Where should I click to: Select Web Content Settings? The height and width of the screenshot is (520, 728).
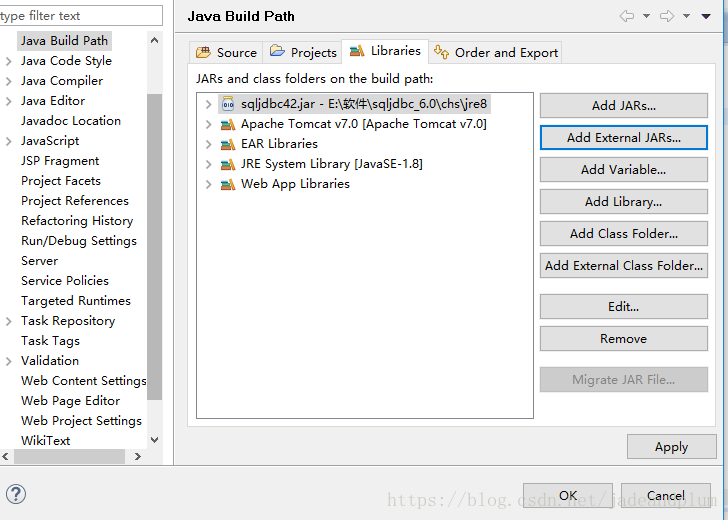[x=84, y=381]
